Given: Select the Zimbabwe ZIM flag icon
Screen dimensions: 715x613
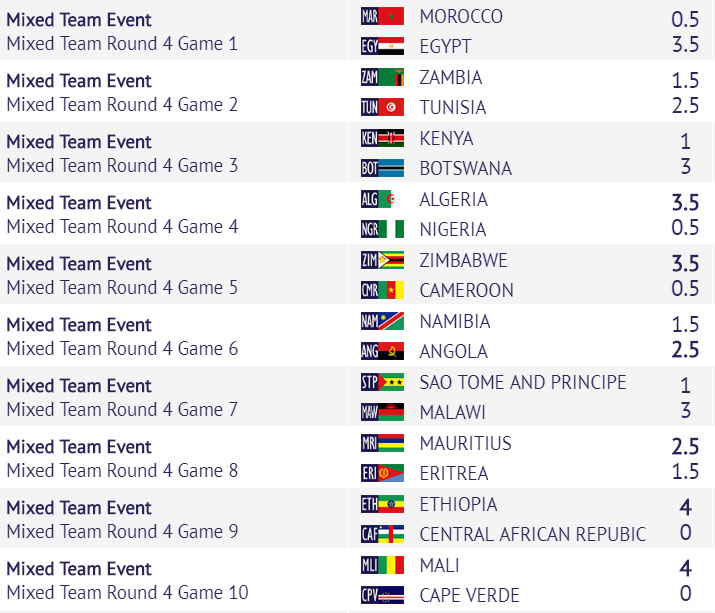Looking at the screenshot, I should coord(382,260).
